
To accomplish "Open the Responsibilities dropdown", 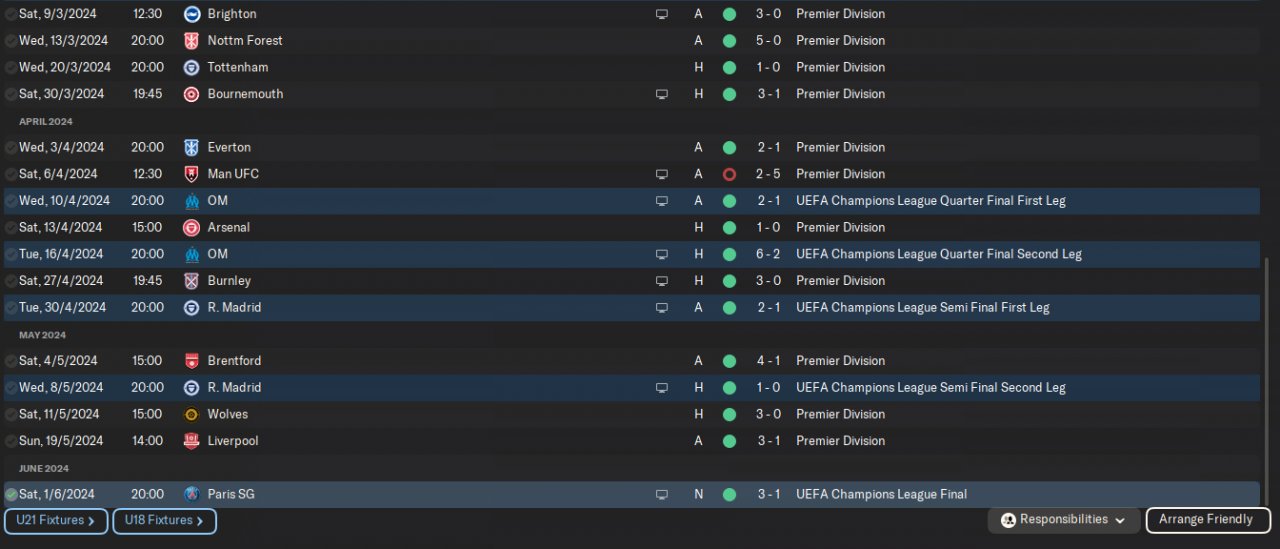I will (1066, 520).
